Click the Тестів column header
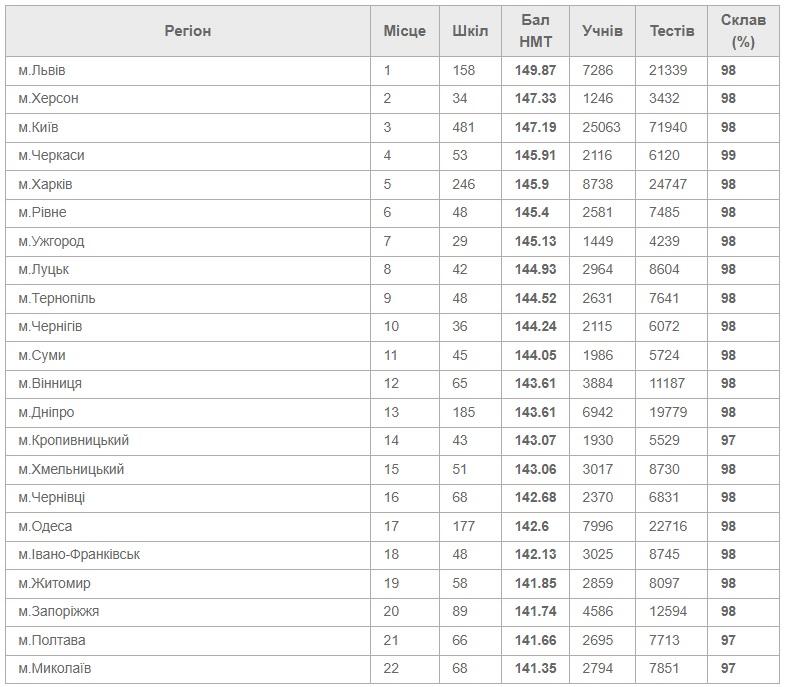Screen dimensions: 787x687 [672, 31]
